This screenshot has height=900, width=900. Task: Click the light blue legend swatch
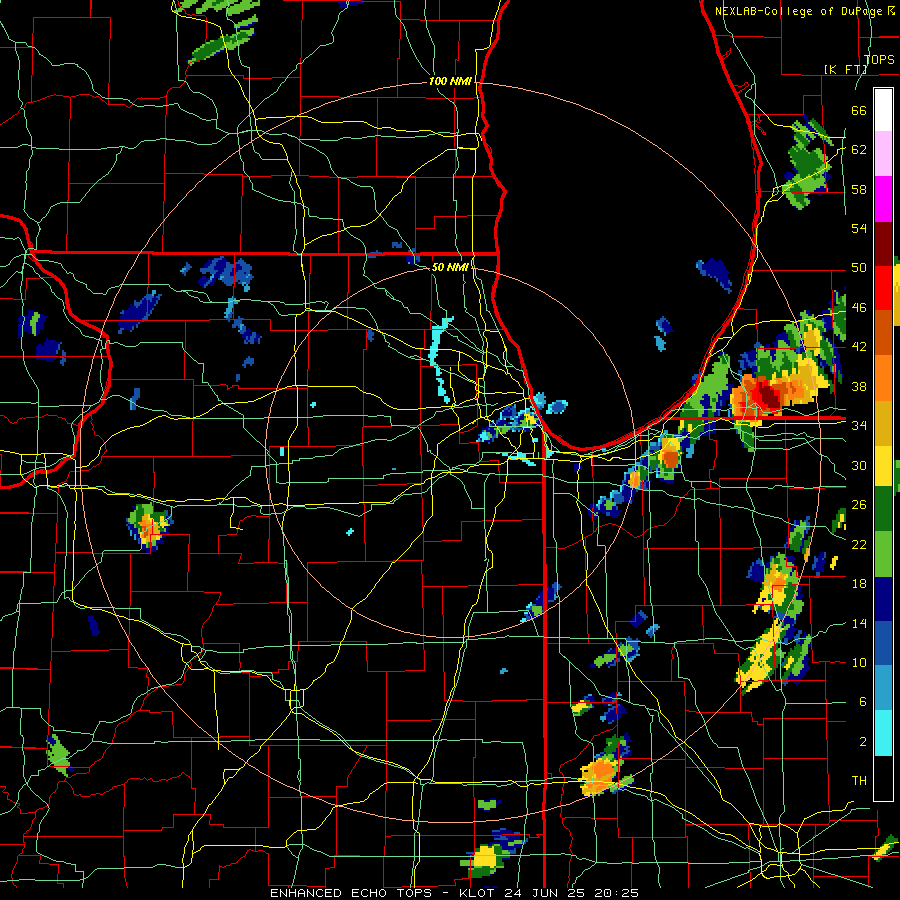[x=883, y=688]
